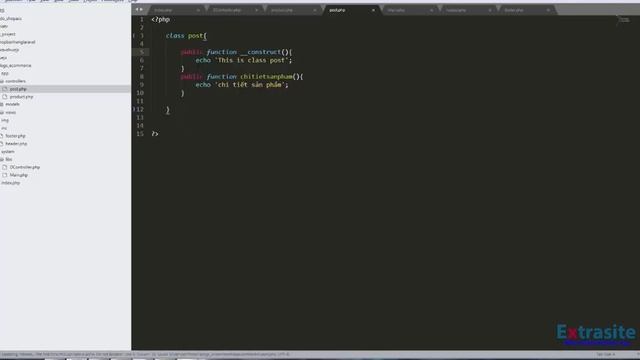This screenshot has height=360, width=640.
Task: Click 'class post{' declaration line
Action: 186,36
